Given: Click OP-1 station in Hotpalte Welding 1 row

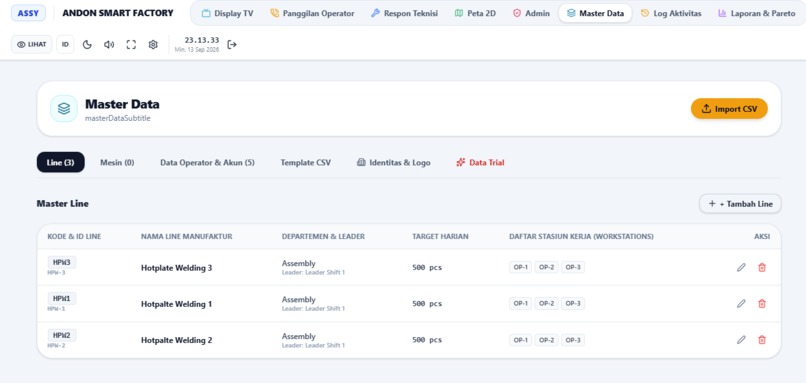Looking at the screenshot, I should 520,304.
